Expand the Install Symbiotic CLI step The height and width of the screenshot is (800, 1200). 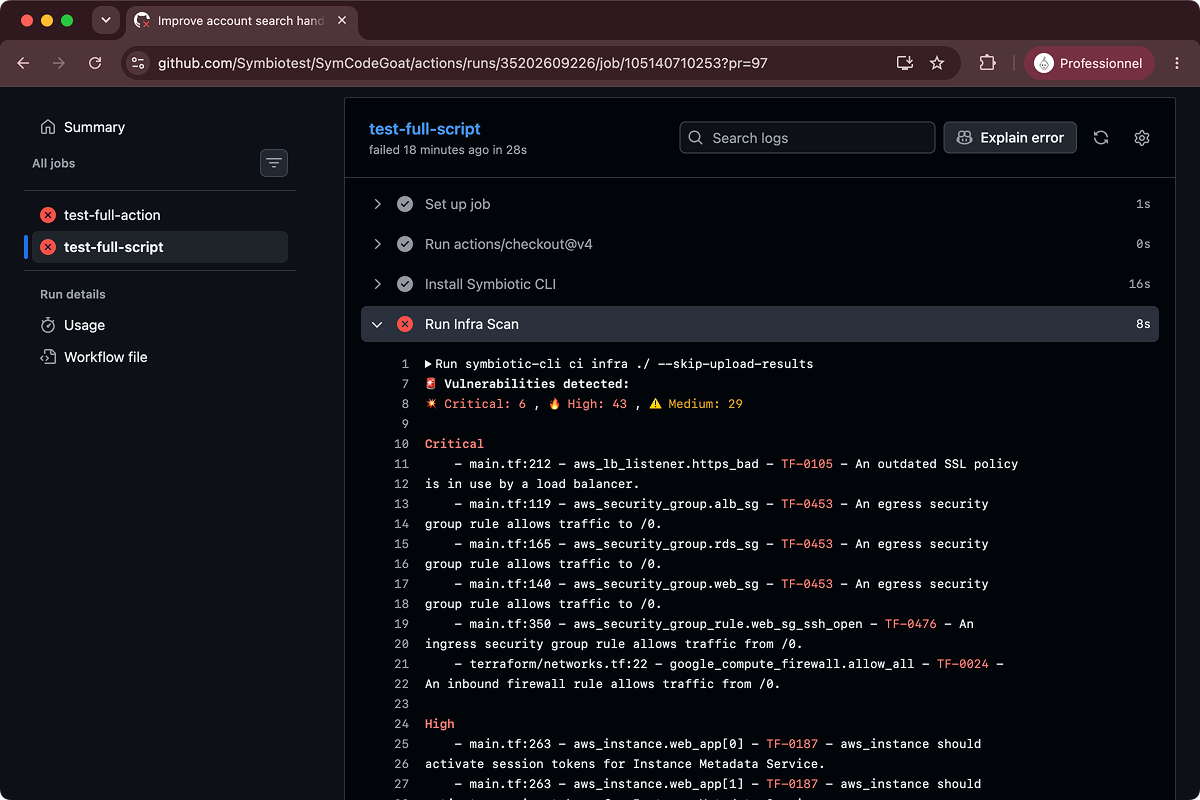pyautogui.click(x=759, y=284)
